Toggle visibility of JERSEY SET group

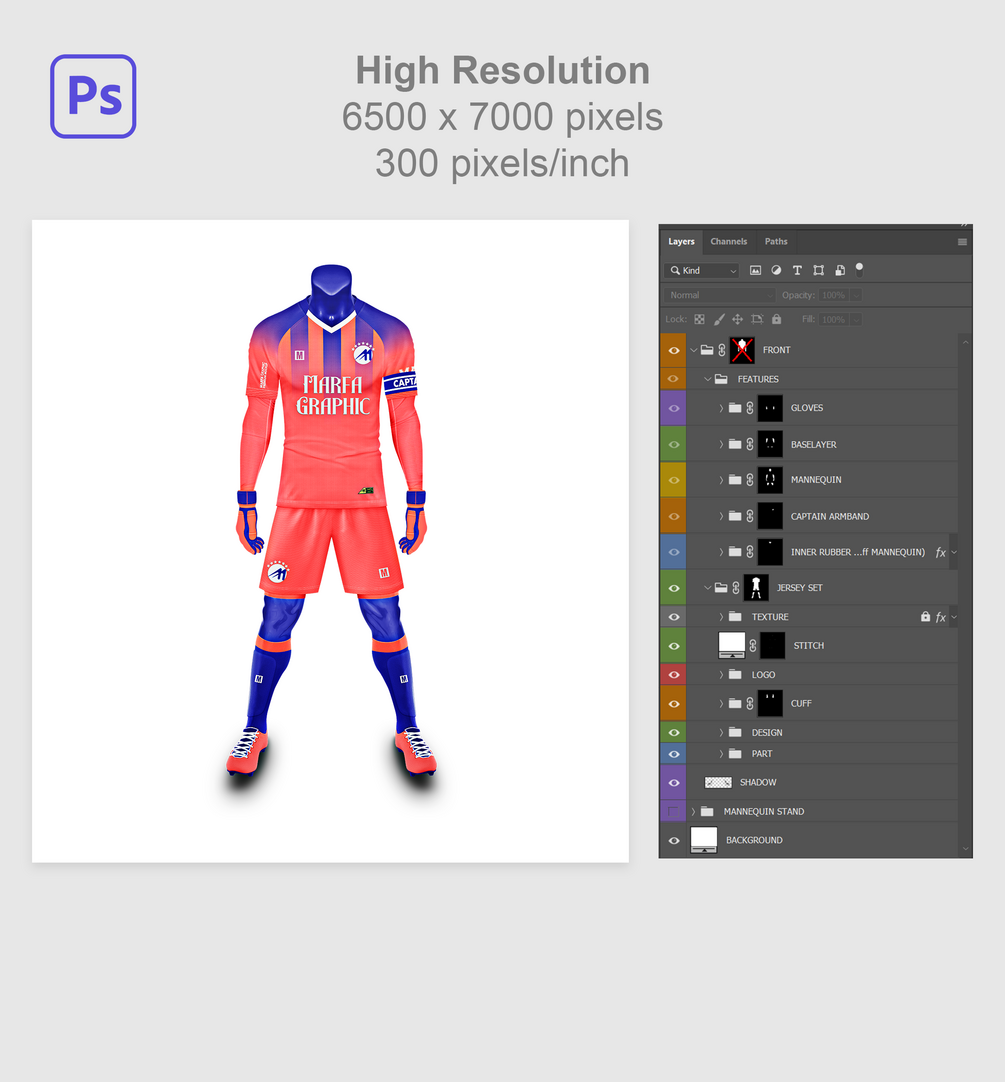click(674, 588)
